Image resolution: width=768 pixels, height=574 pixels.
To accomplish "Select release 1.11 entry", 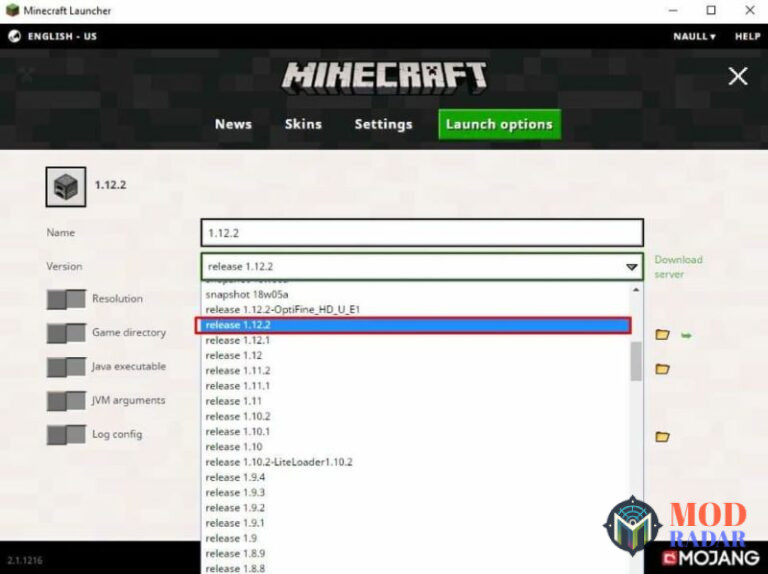I will [x=416, y=401].
